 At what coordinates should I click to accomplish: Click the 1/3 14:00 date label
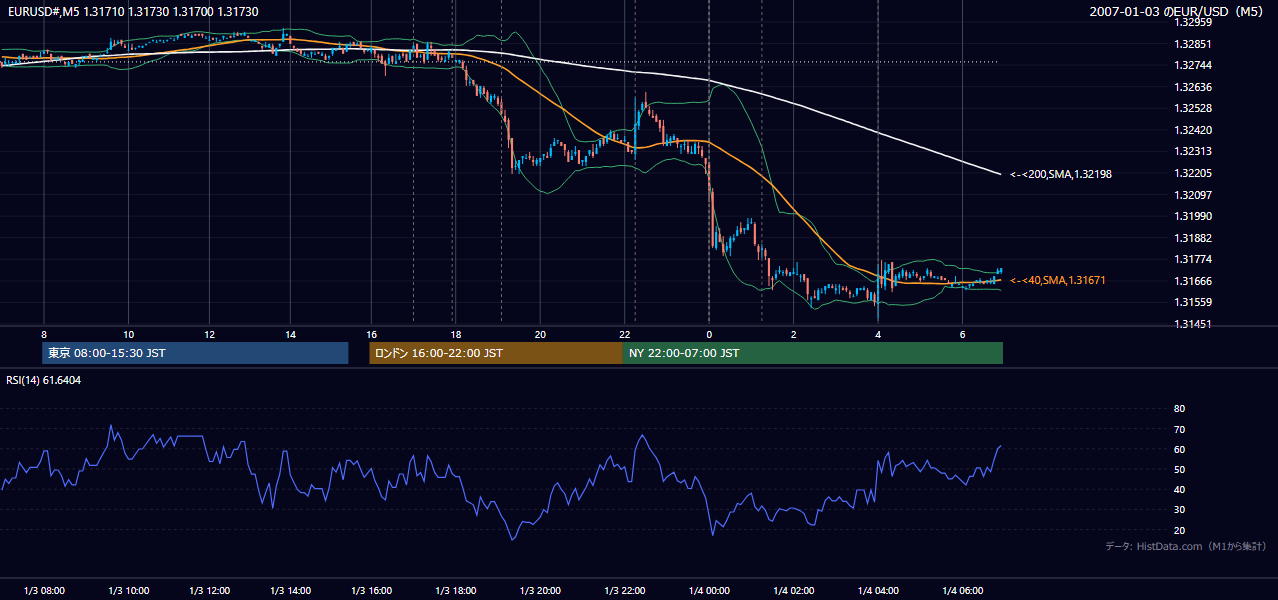pyautogui.click(x=290, y=591)
